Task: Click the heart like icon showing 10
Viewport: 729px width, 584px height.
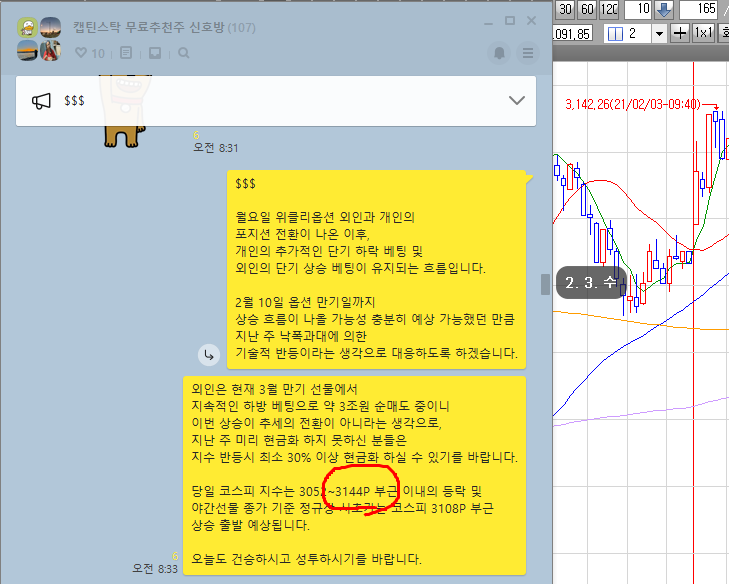Action: 81,53
